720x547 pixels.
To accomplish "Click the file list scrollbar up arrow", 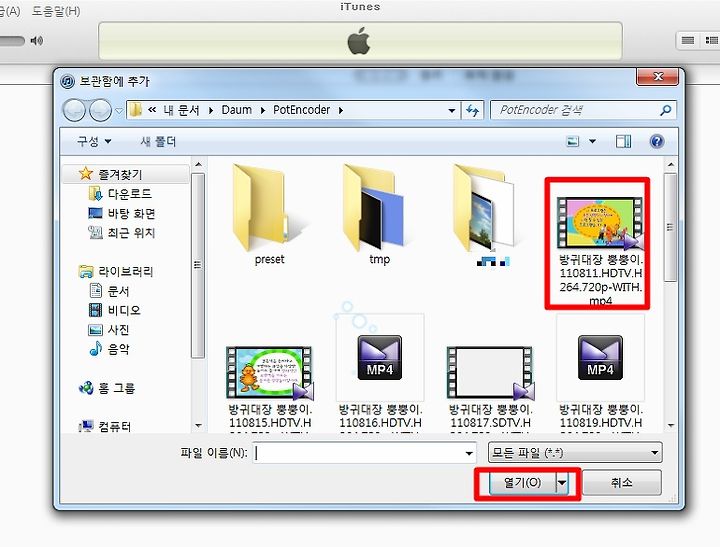I will [x=671, y=164].
